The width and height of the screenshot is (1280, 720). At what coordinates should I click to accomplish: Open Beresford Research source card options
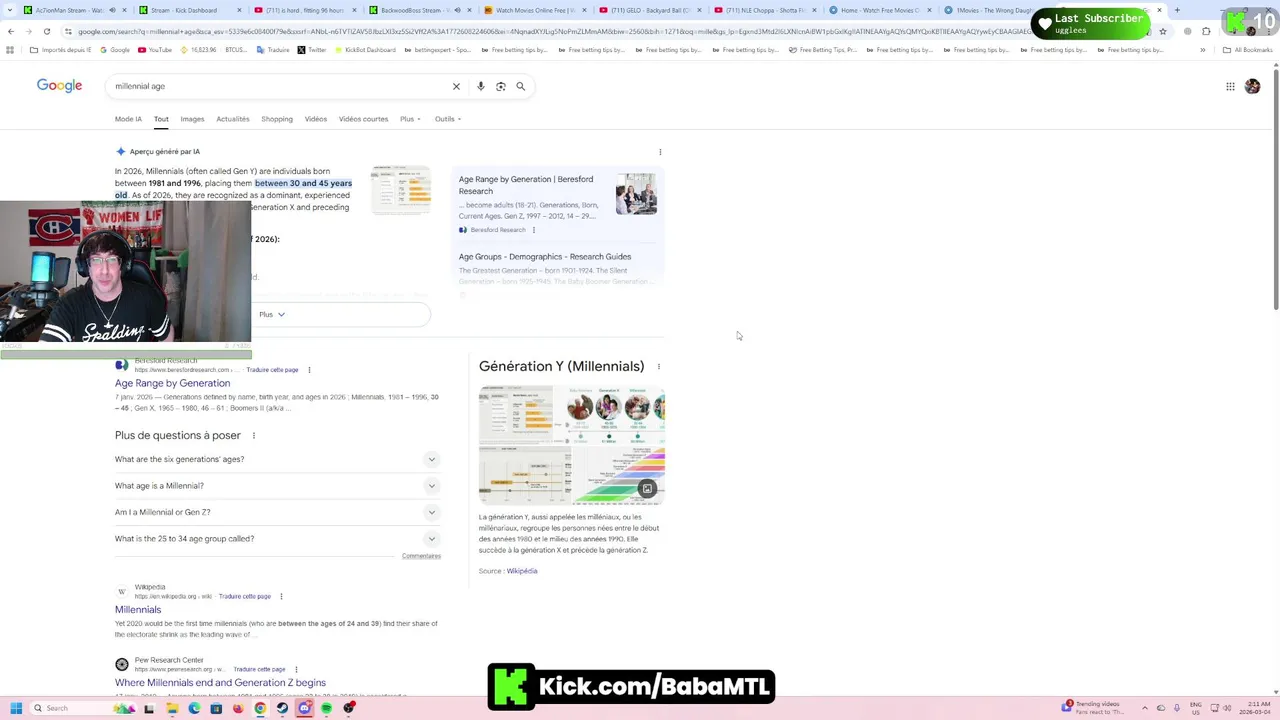click(x=534, y=230)
